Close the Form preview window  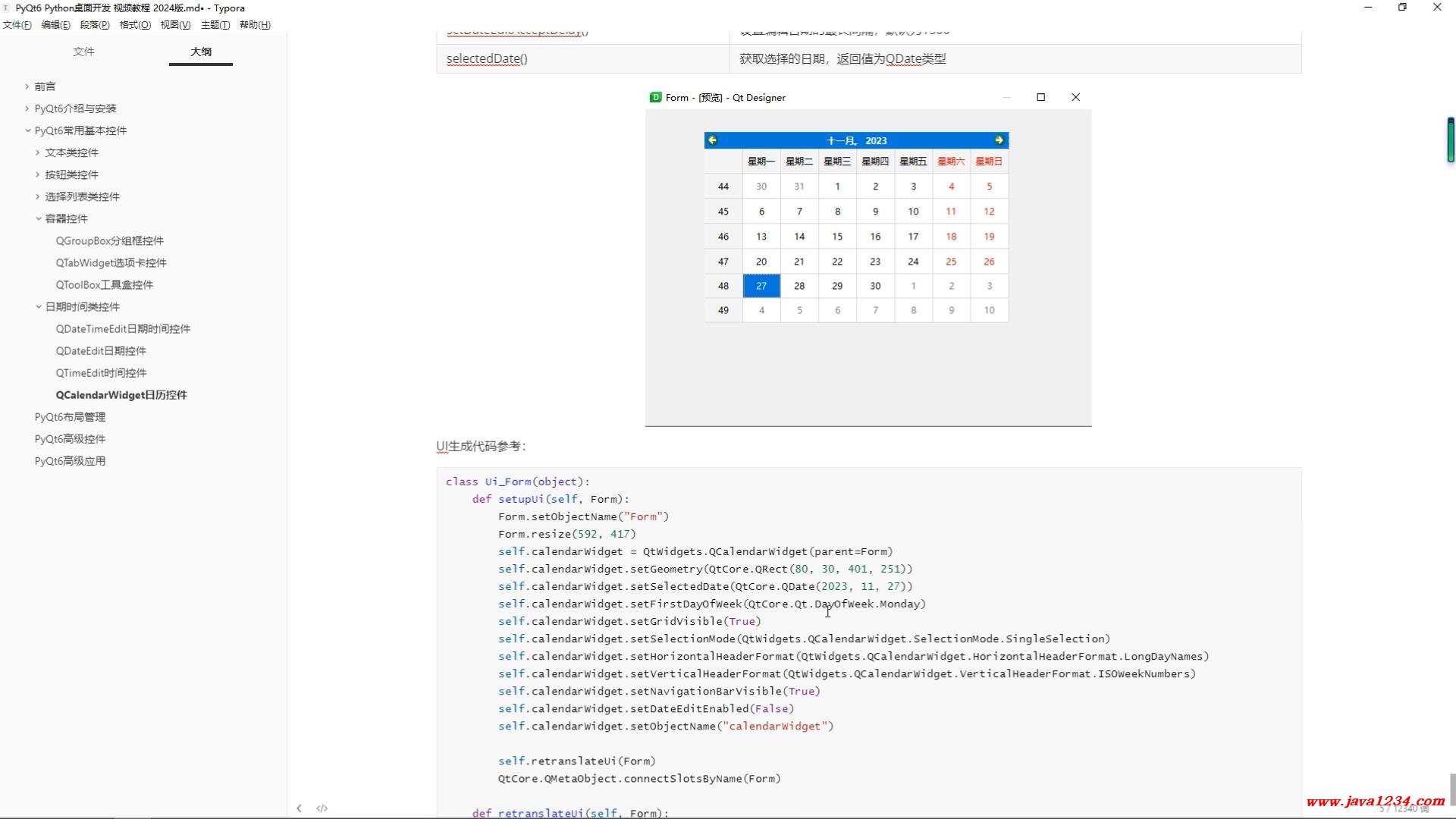pyautogui.click(x=1075, y=97)
